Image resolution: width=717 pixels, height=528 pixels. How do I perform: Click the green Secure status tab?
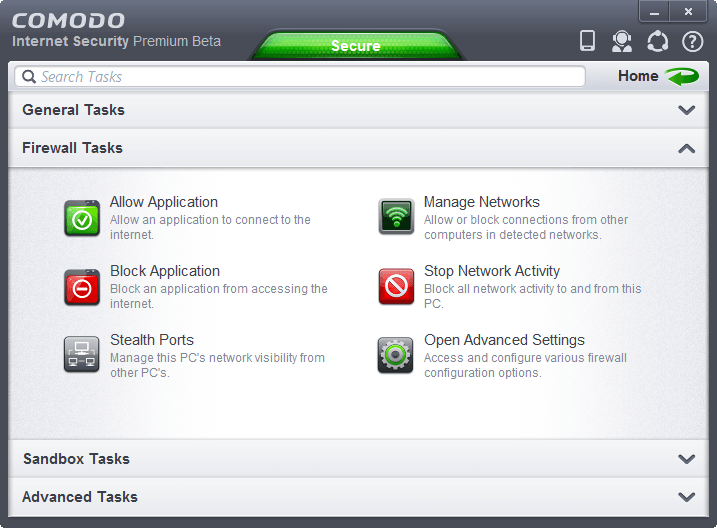tap(356, 46)
